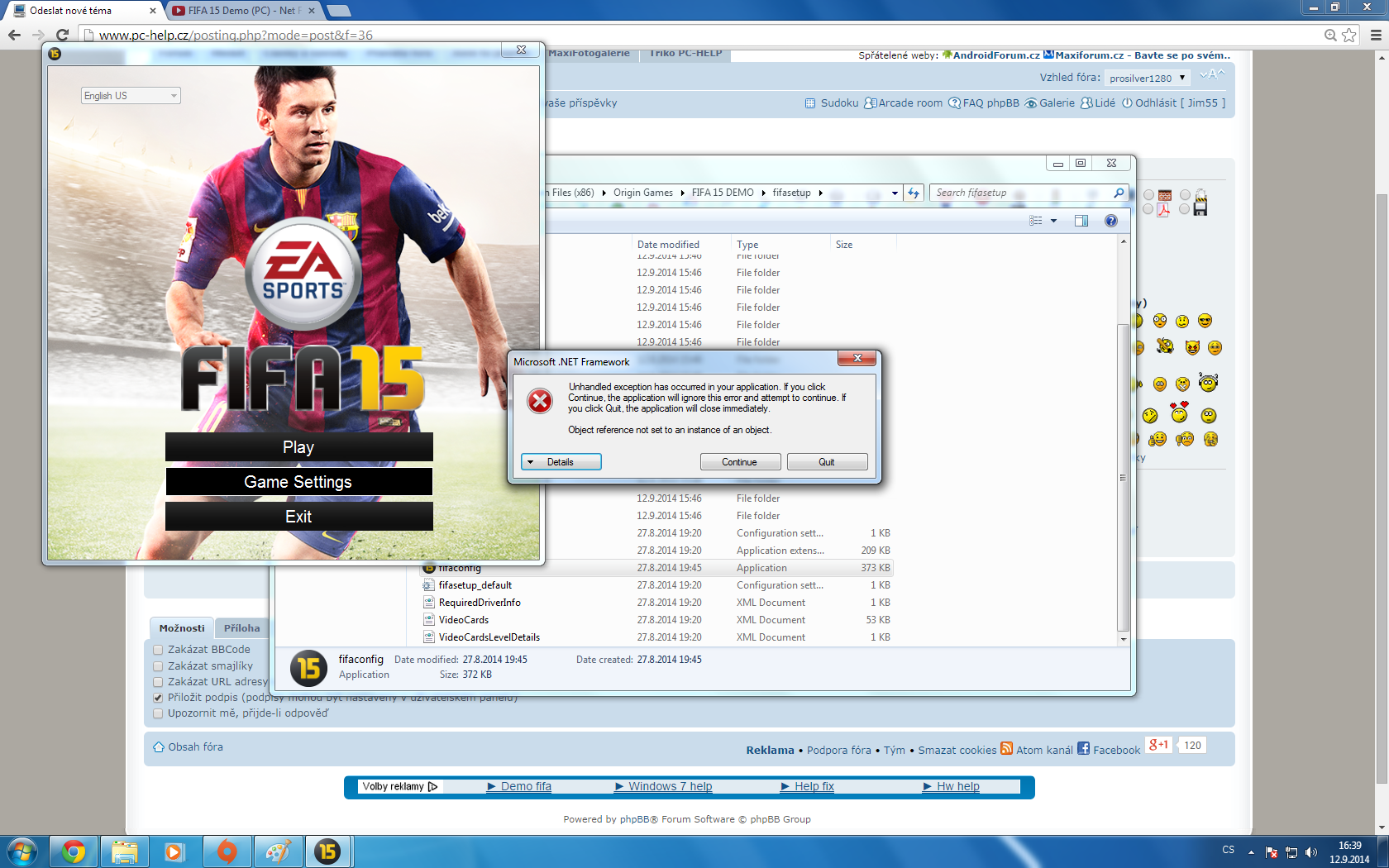Click the Chrome bookmark star icon

[x=1349, y=35]
